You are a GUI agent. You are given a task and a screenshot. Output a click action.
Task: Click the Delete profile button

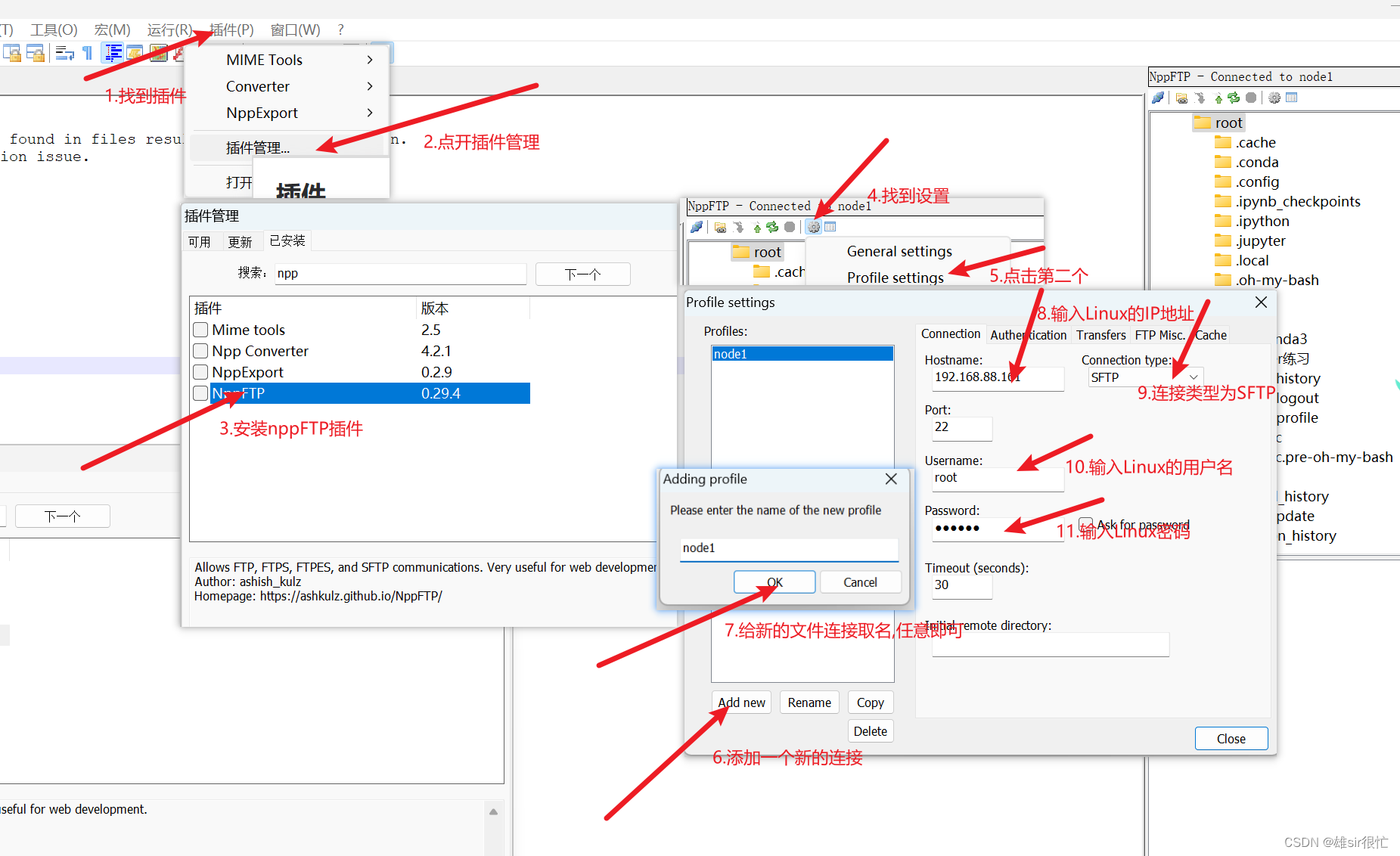pos(871,731)
